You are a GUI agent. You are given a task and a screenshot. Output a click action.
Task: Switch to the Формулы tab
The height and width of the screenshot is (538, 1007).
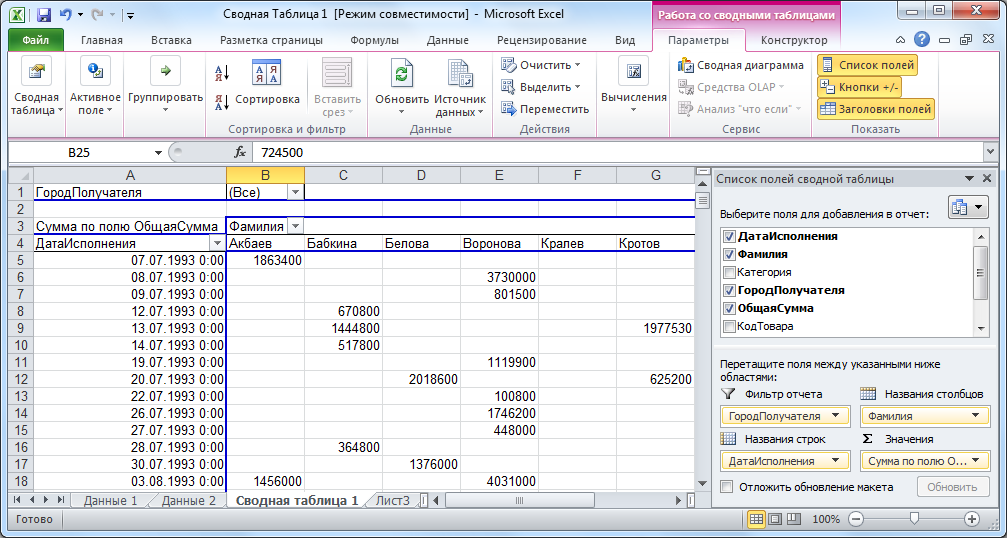[374, 40]
